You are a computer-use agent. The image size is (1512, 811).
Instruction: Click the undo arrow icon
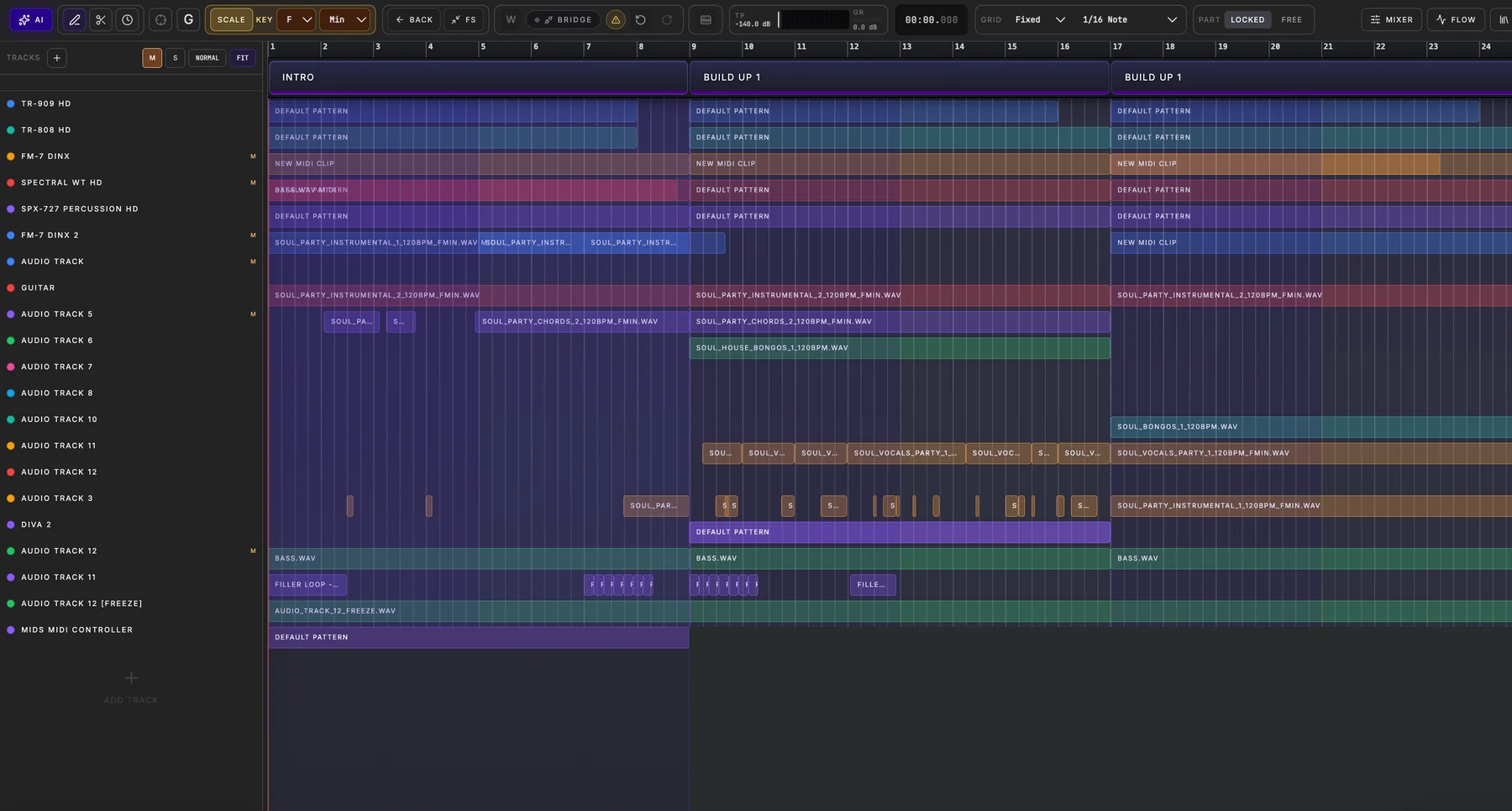641,19
